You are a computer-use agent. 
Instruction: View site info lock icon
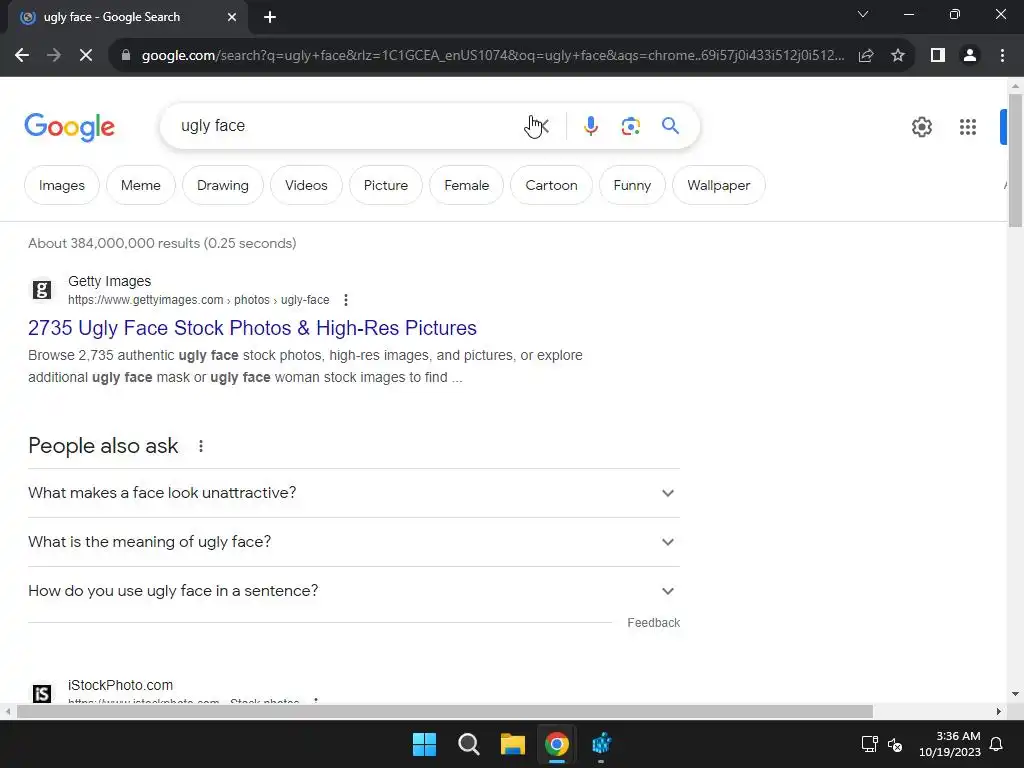pyautogui.click(x=126, y=56)
